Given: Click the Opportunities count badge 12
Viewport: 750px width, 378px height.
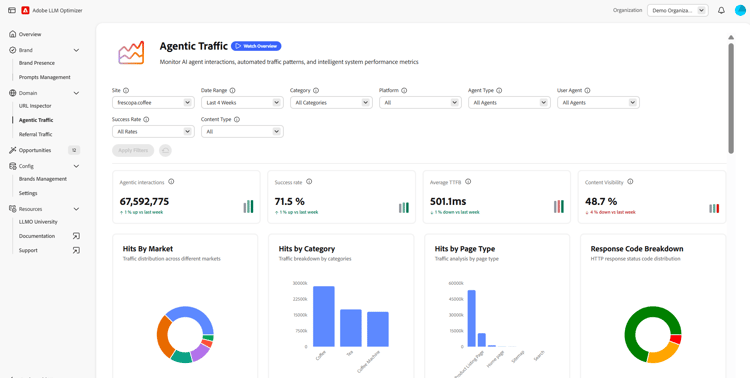Looking at the screenshot, I should pos(74,150).
